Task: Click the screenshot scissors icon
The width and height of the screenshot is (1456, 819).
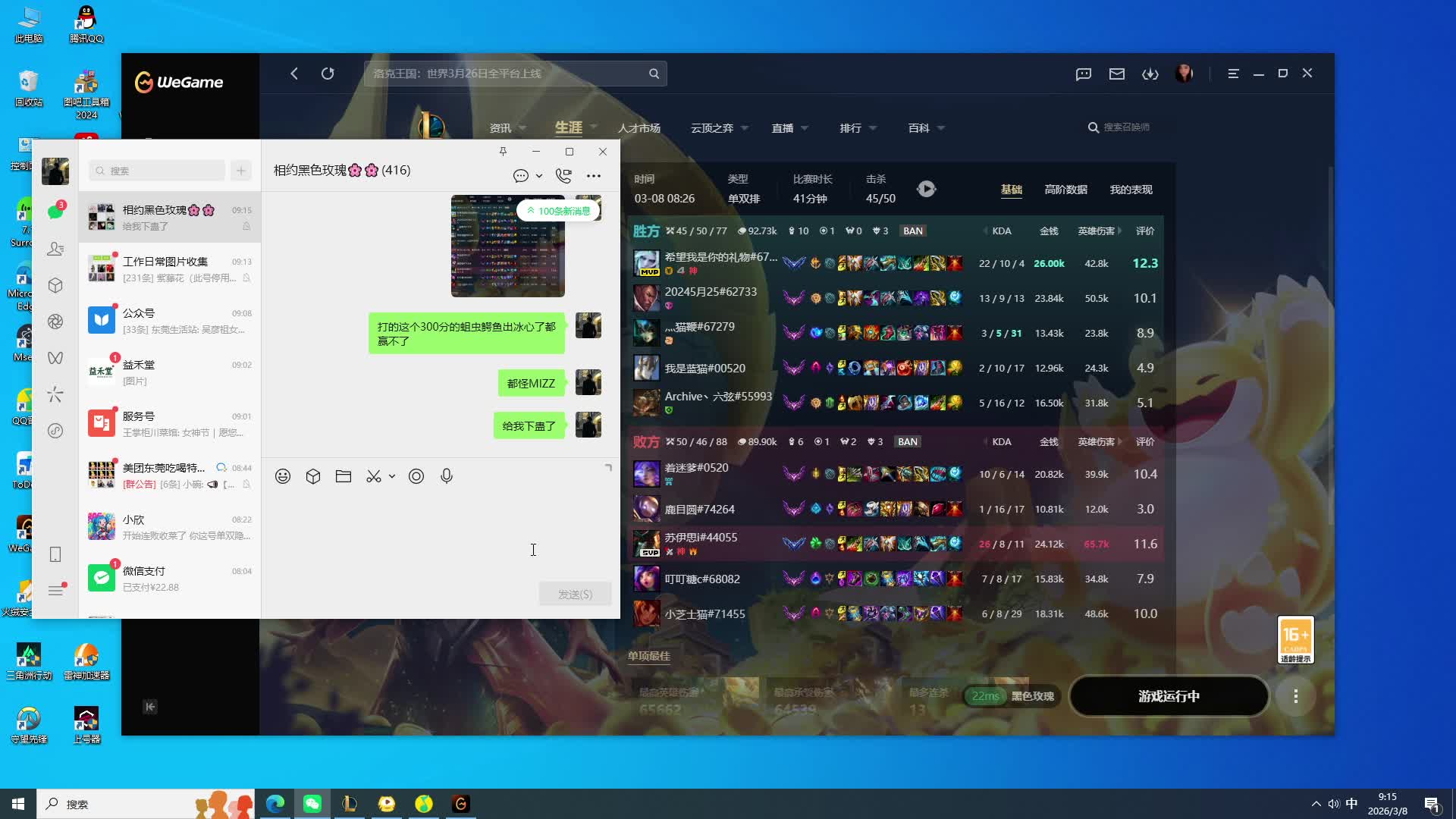Action: point(374,476)
